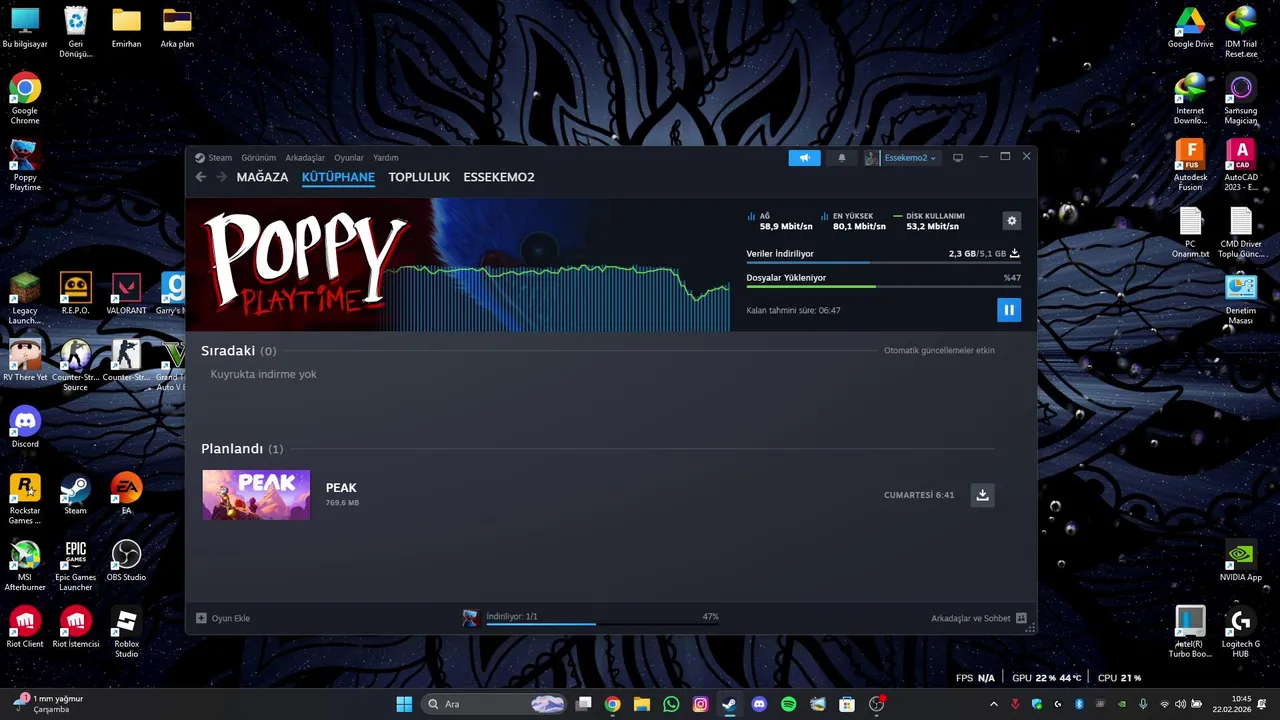This screenshot has width=1280, height=720.
Task: Switch to Big Picture mode icon
Action: point(957,158)
